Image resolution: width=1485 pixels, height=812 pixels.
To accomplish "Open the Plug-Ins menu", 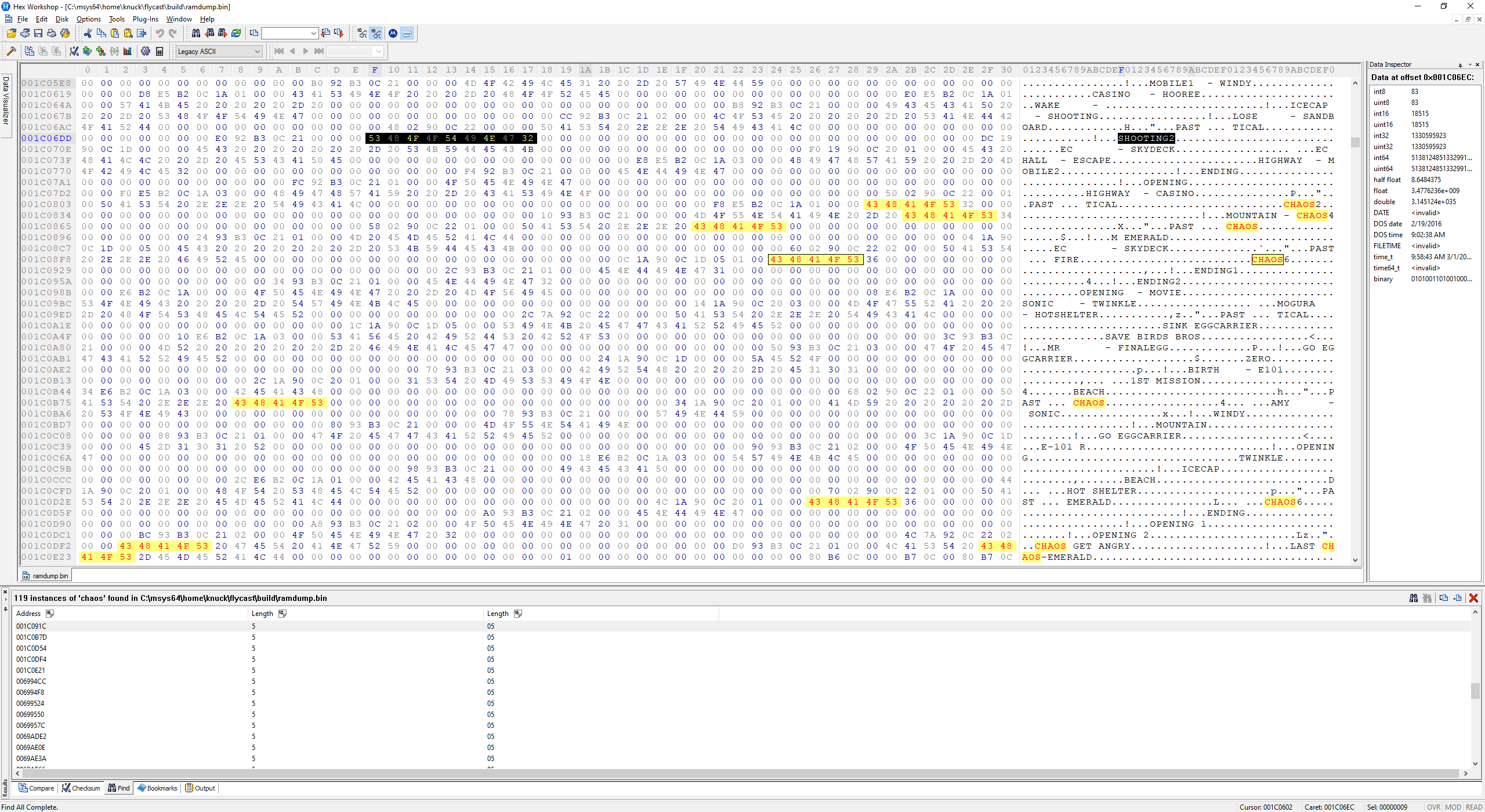I will (x=145, y=19).
